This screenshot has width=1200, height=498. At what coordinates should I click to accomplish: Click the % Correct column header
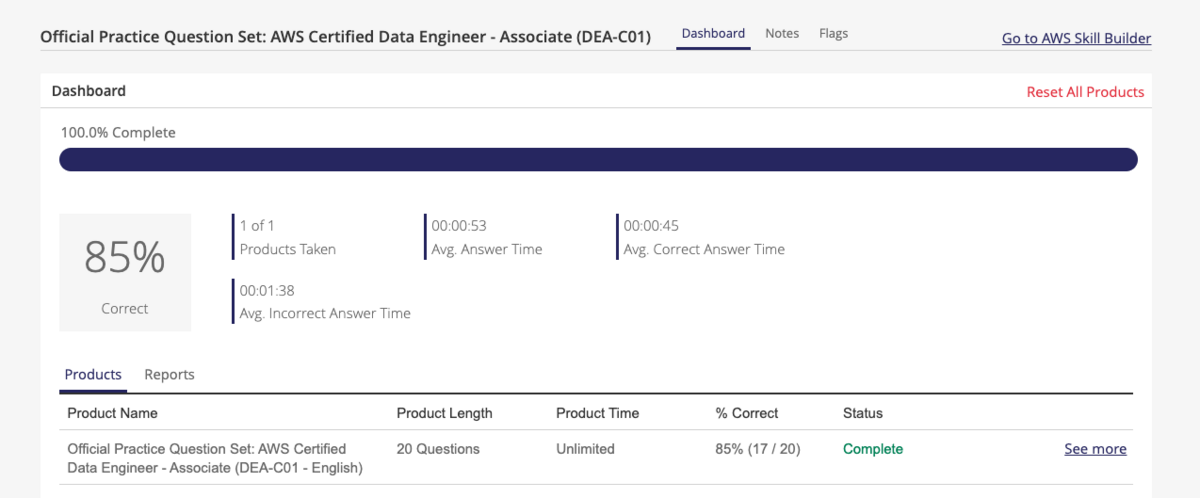[746, 413]
